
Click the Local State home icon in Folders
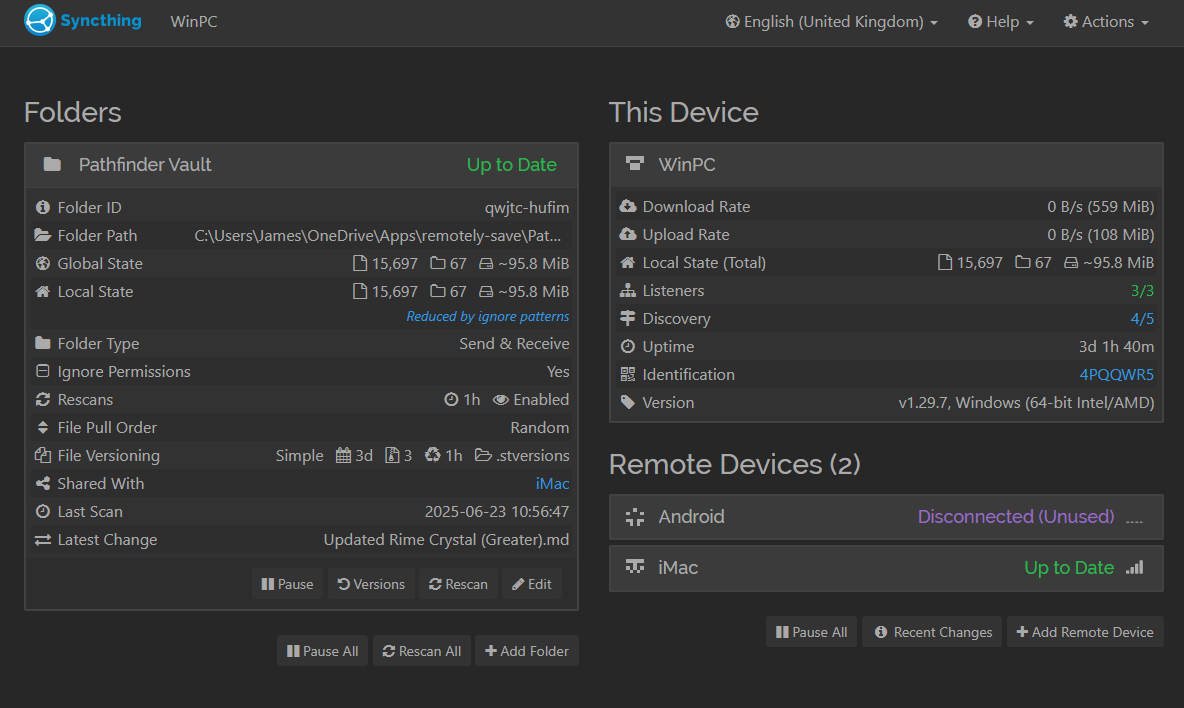click(x=43, y=291)
